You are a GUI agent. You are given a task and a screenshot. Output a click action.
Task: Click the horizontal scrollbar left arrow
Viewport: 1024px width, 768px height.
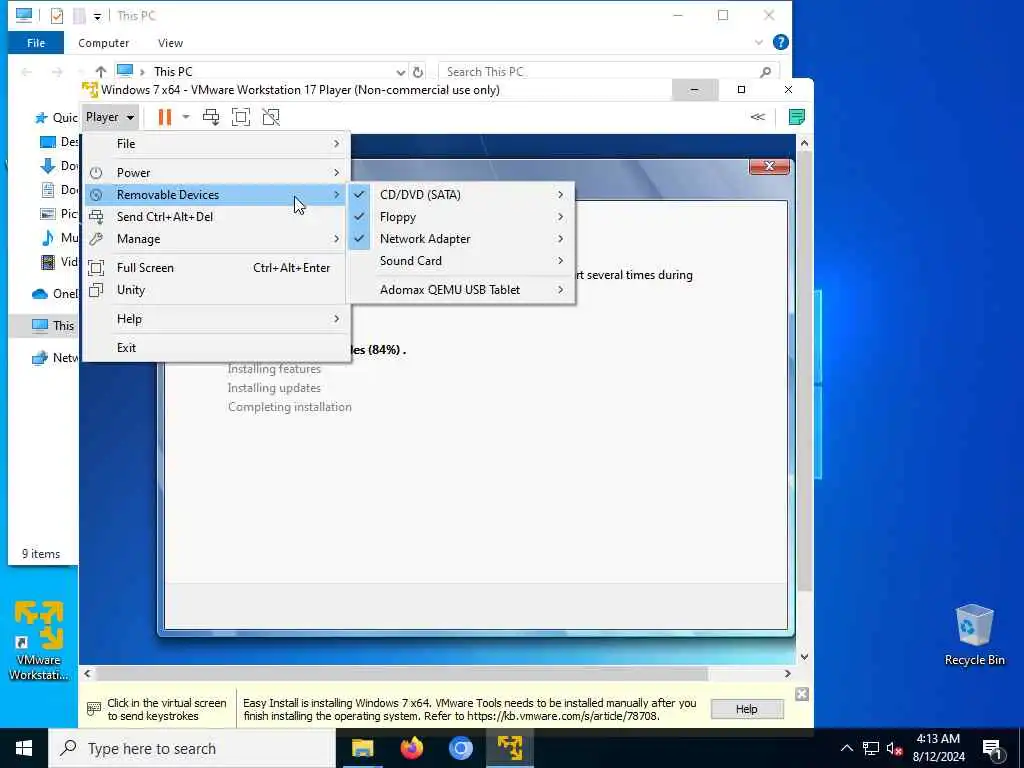coord(88,673)
